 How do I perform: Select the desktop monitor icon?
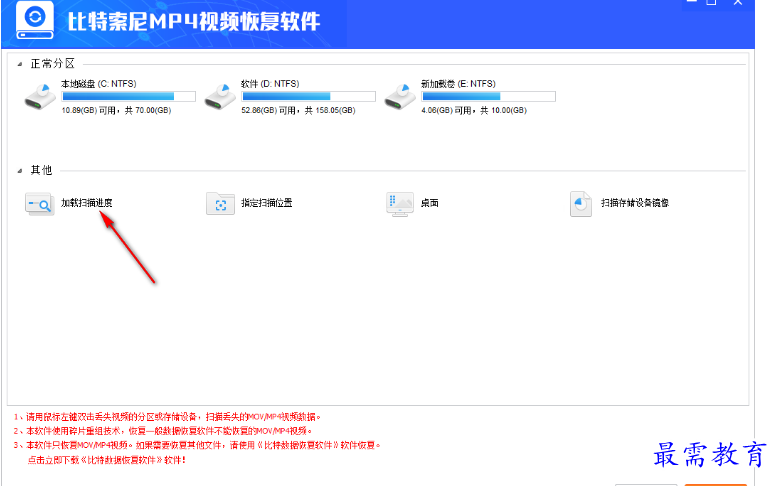point(400,204)
